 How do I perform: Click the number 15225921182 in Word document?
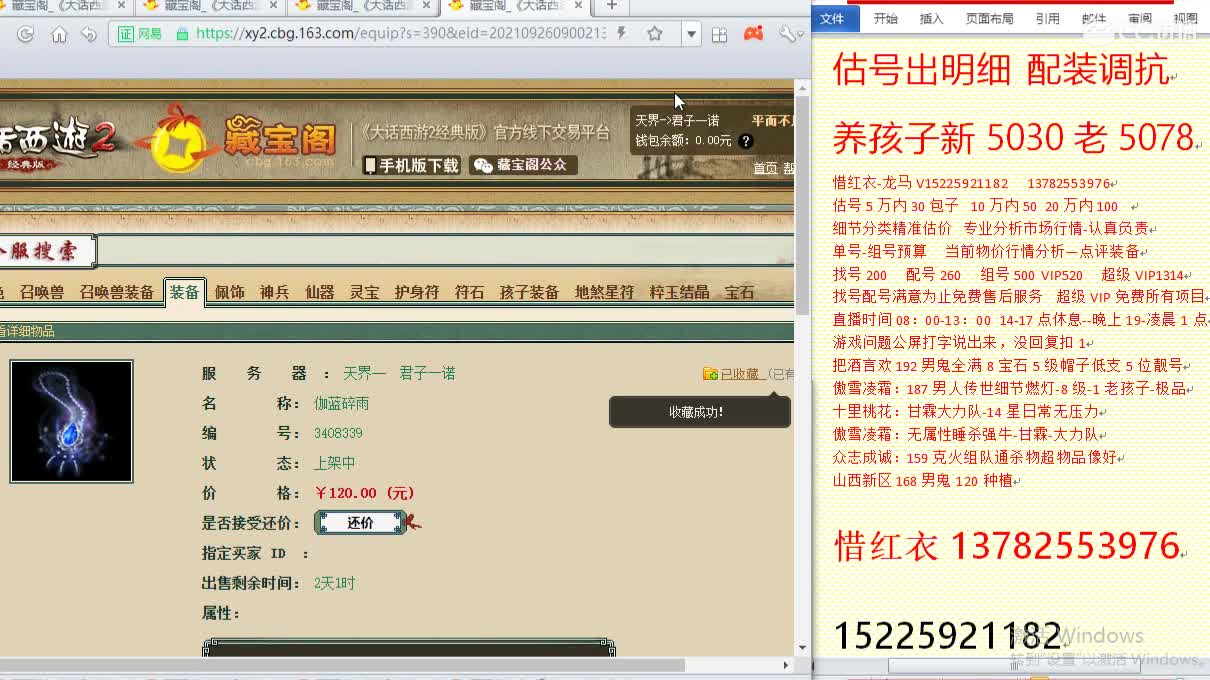pyautogui.click(x=947, y=634)
